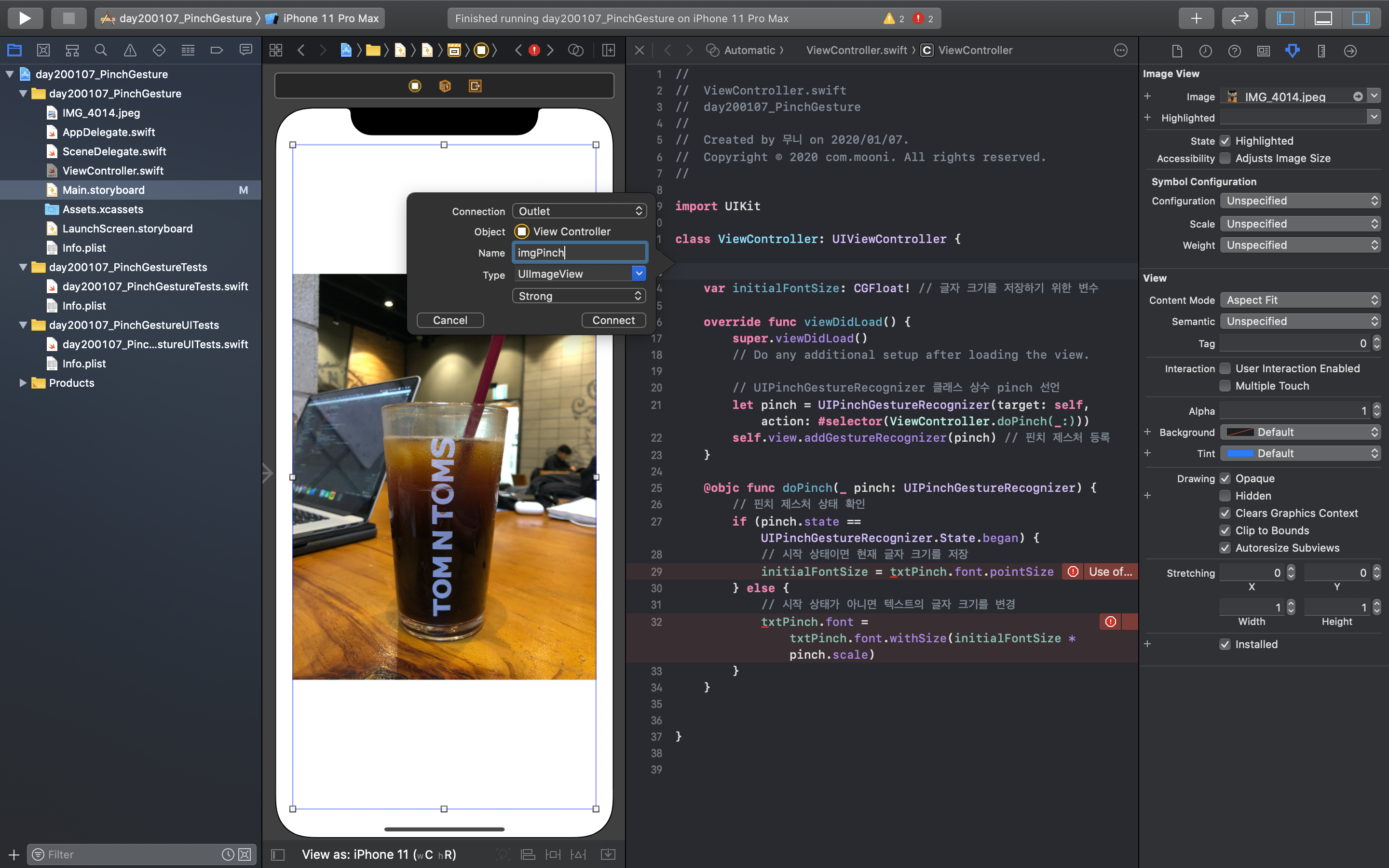Open the Connection Outlet dropdown
This screenshot has height=868, width=1389.
pos(579,211)
